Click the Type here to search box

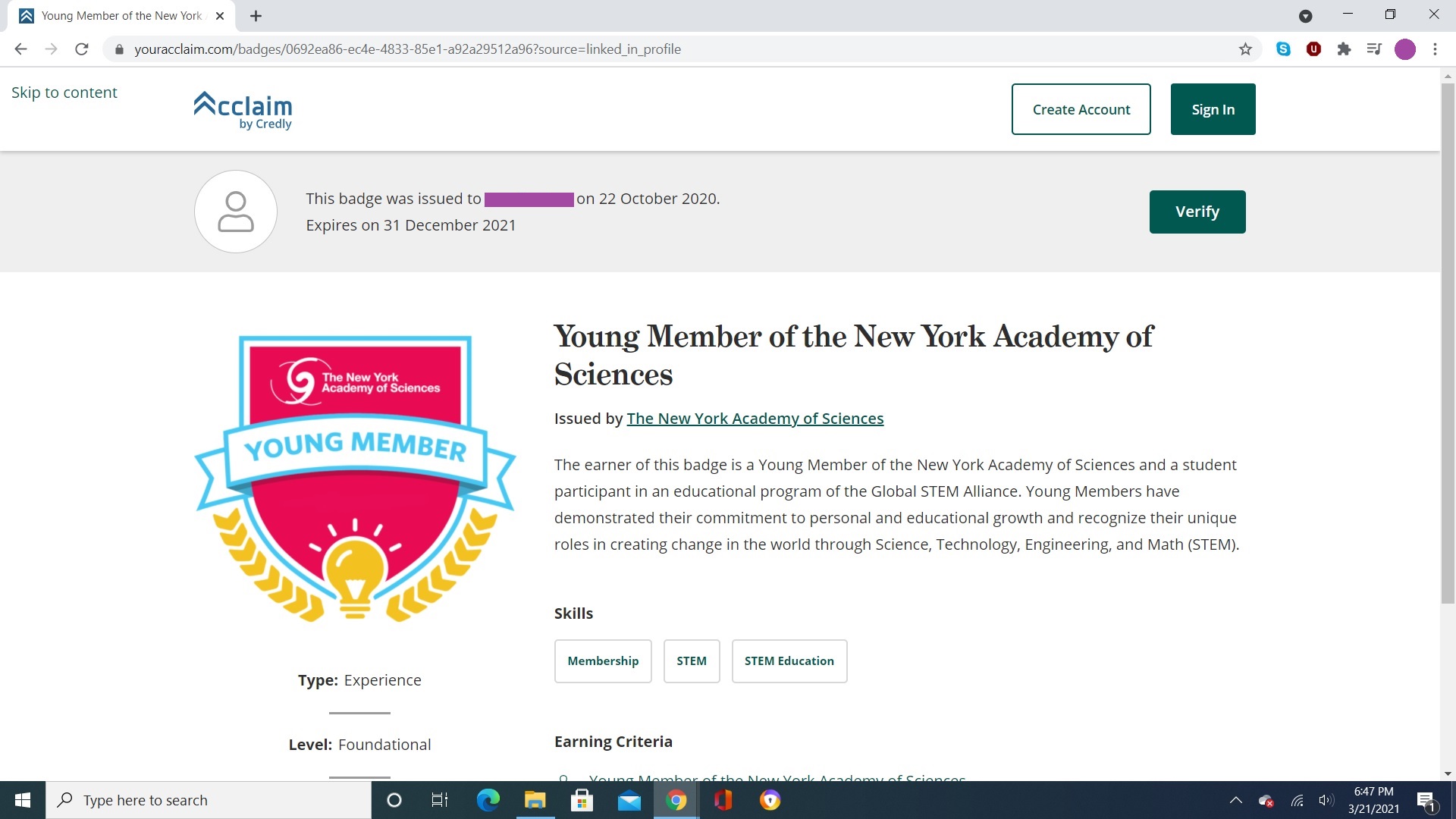click(209, 800)
